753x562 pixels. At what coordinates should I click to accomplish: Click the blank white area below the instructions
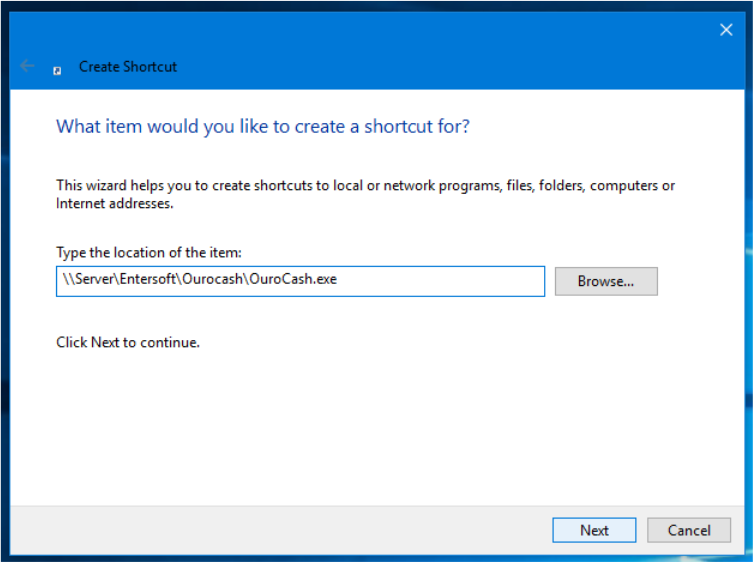click(377, 428)
